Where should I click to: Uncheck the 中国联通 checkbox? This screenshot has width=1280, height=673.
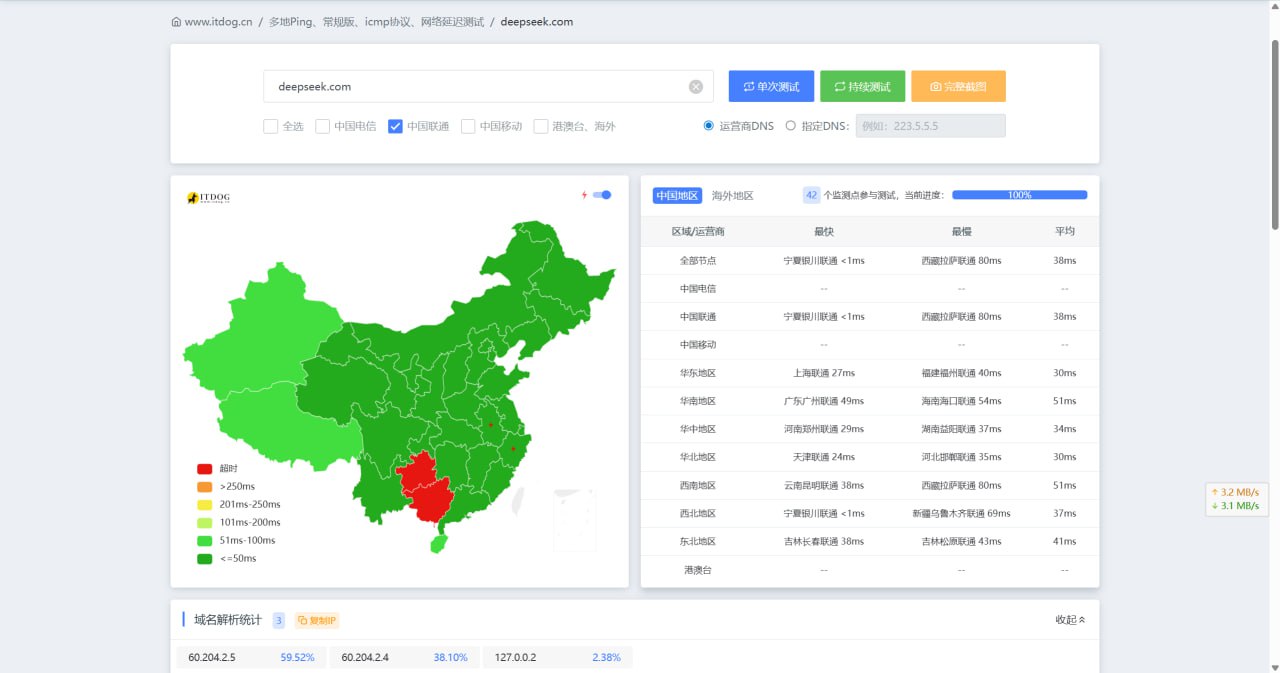(395, 127)
